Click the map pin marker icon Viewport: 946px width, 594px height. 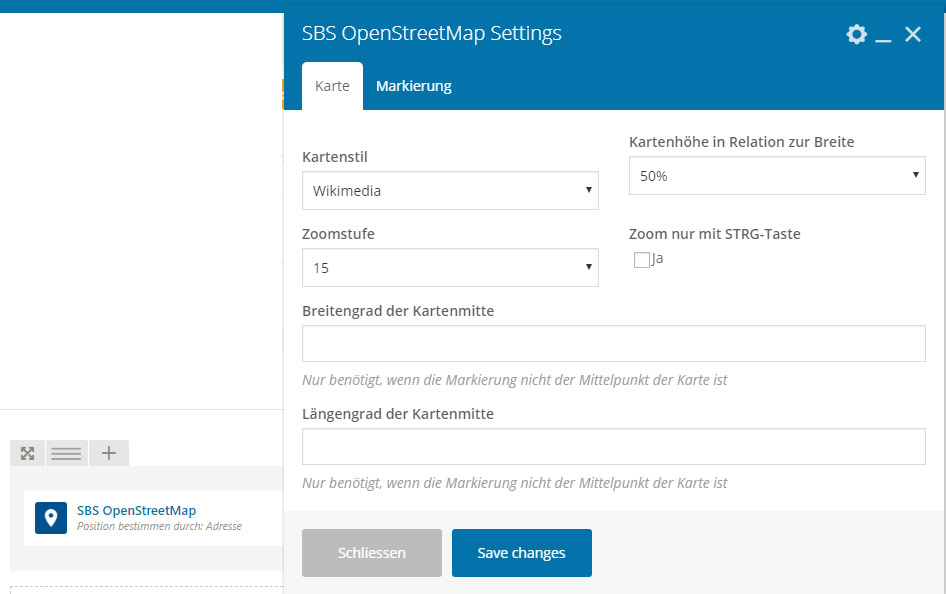click(51, 518)
